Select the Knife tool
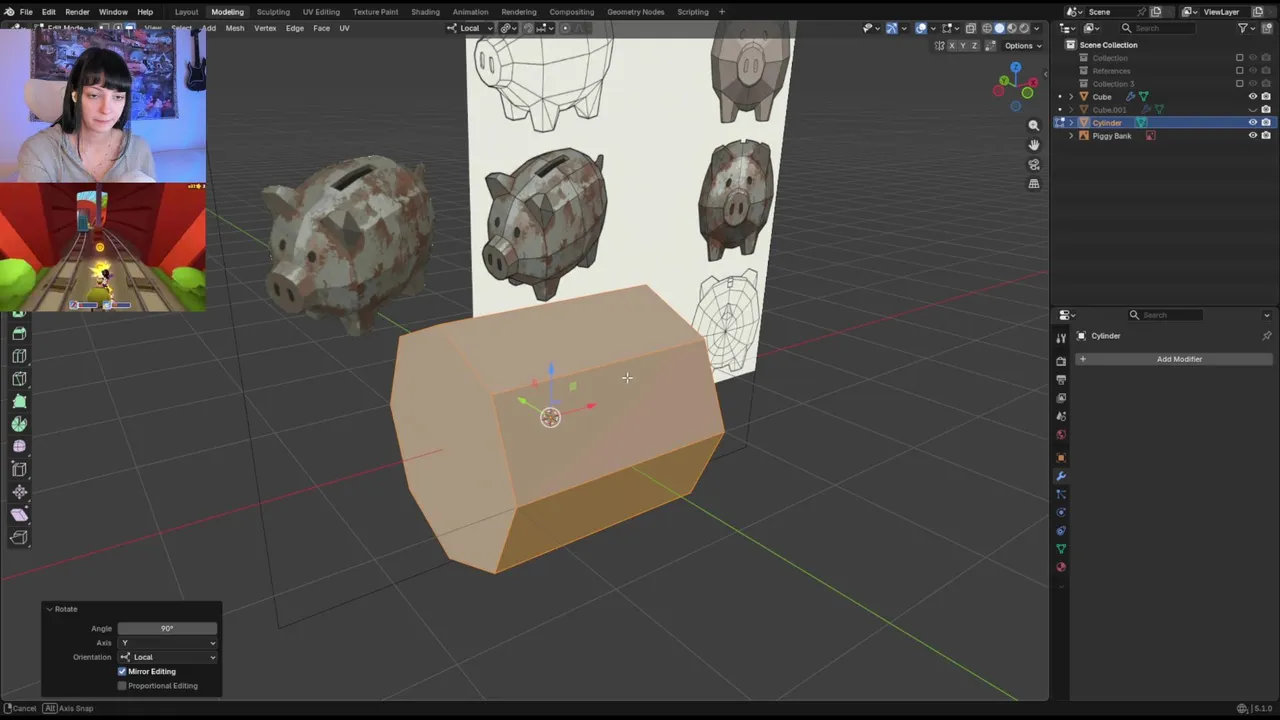 (x=19, y=379)
